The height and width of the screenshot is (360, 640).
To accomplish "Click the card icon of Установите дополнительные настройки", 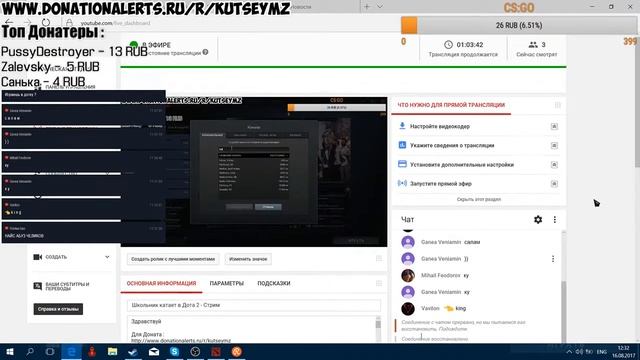I will click(x=402, y=164).
